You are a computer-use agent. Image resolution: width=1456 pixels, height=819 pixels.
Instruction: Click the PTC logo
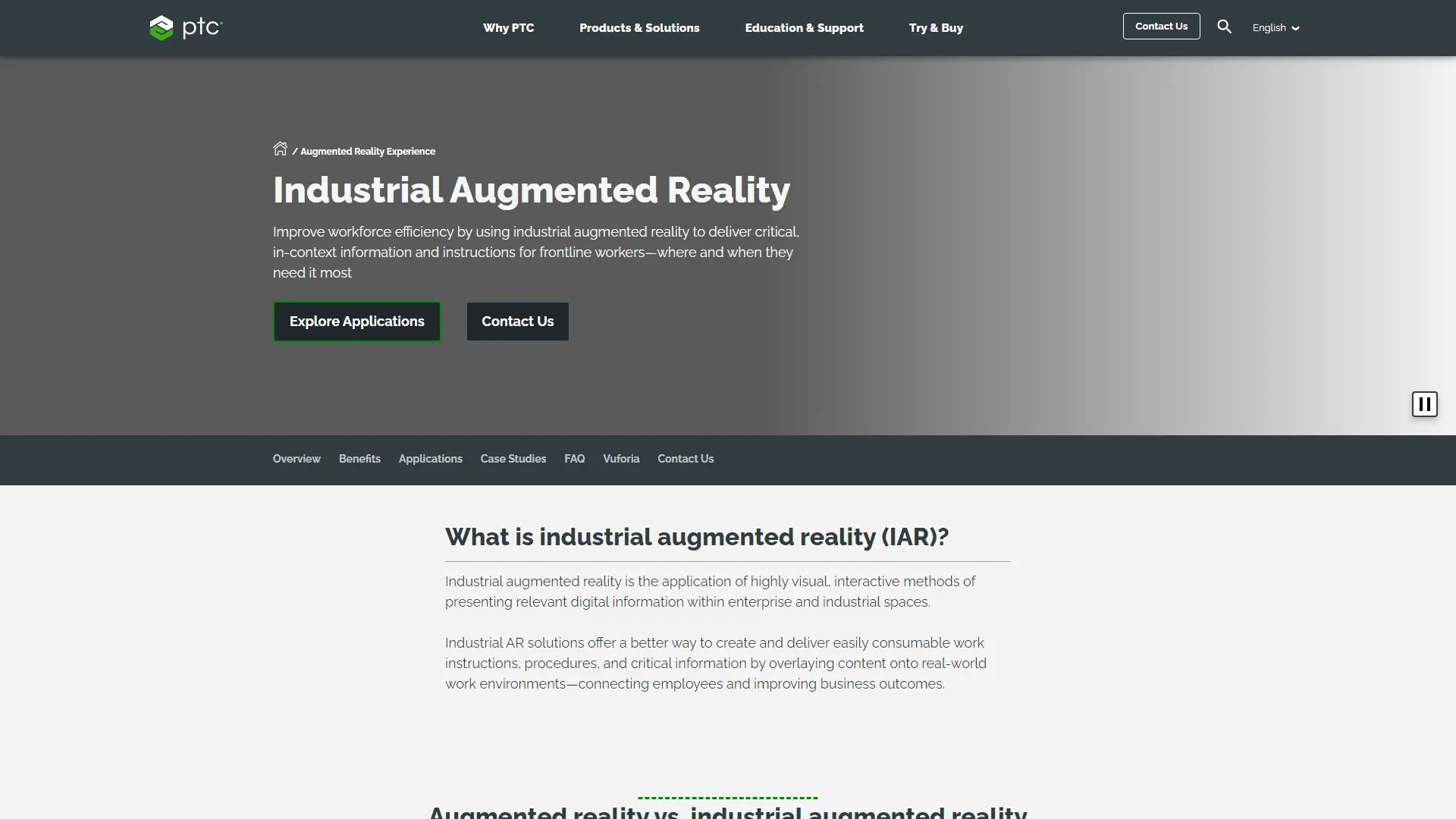coord(185,28)
